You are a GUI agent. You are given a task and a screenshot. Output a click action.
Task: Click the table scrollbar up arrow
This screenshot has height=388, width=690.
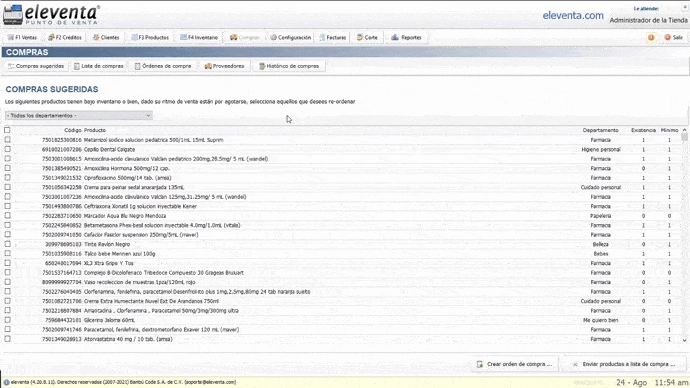point(684,130)
